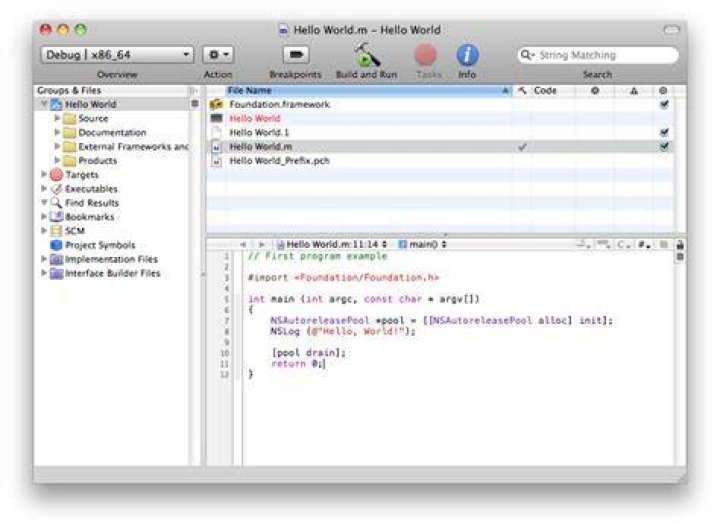Click the errors column header icon
The image size is (720, 529).
(595, 90)
